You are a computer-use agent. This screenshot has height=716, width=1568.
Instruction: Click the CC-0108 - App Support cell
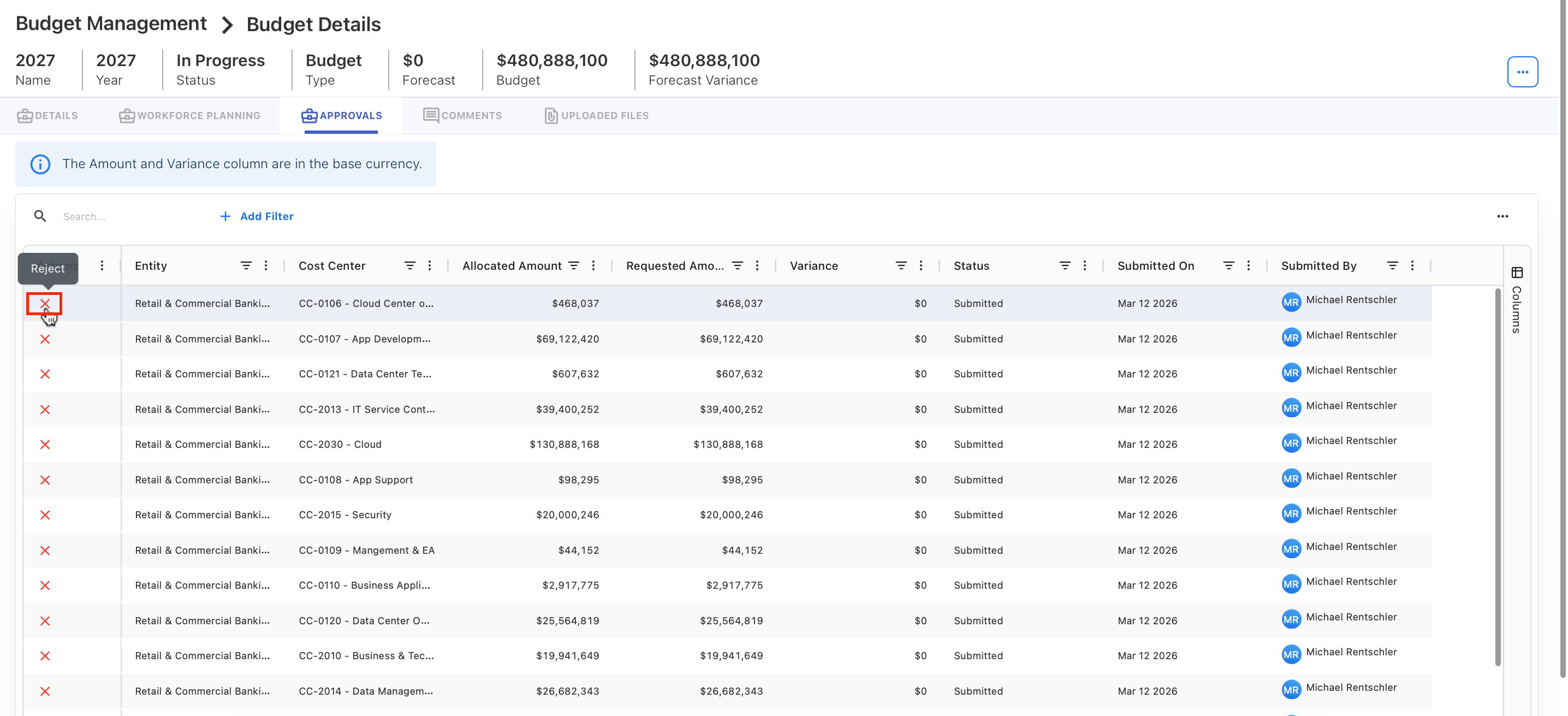[355, 480]
